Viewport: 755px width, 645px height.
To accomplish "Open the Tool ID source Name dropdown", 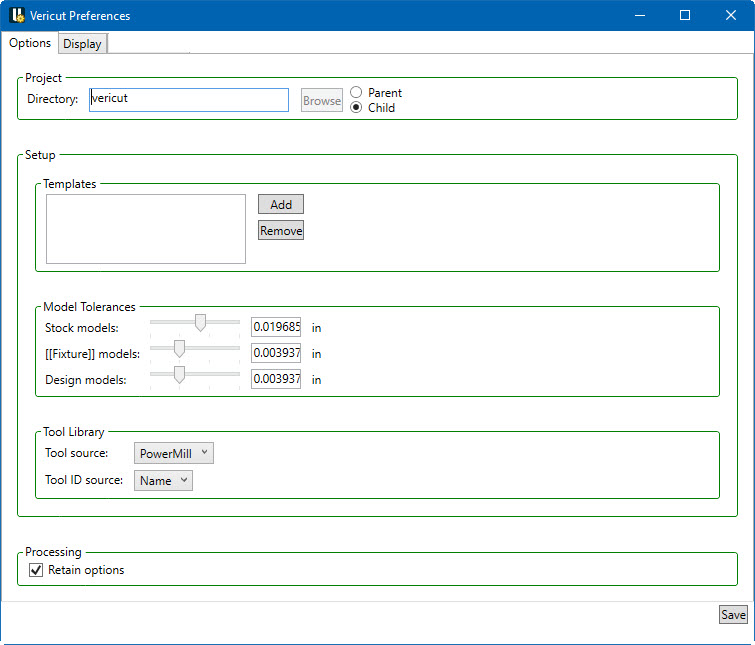I will 163,480.
